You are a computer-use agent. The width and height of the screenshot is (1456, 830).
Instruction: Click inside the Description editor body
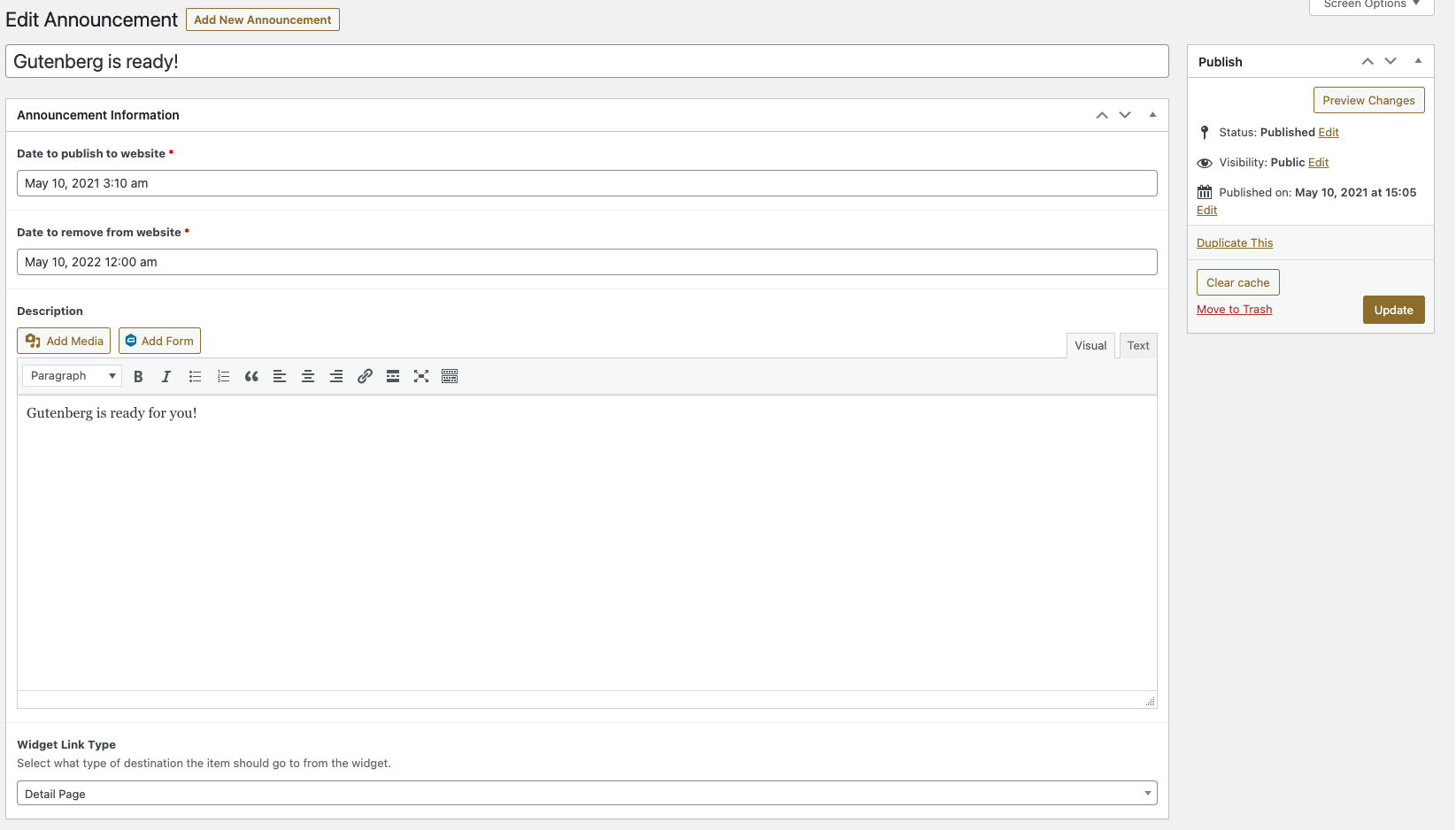(587, 542)
